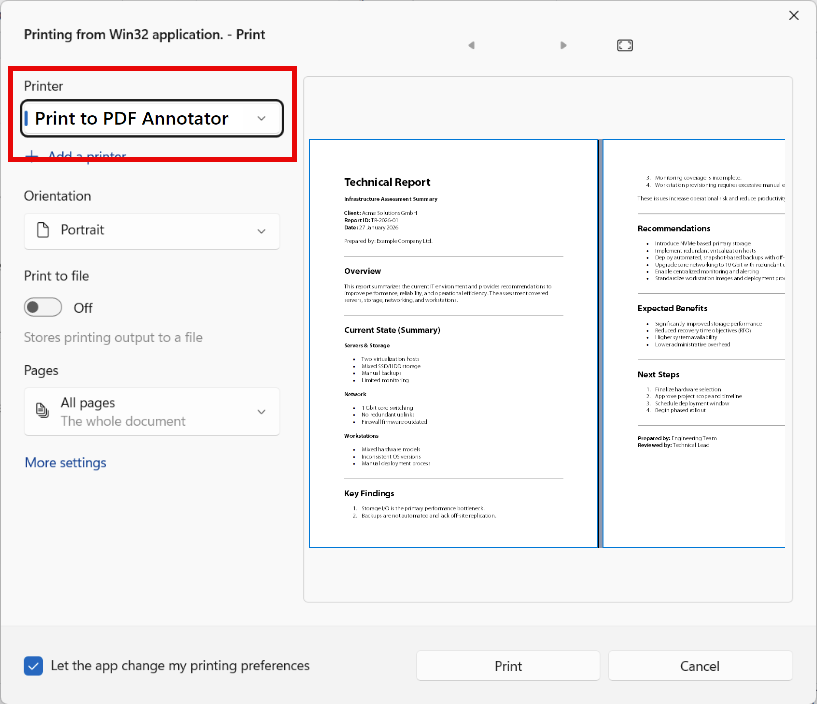Go to the previous preview page
The image size is (817, 704).
coord(471,45)
